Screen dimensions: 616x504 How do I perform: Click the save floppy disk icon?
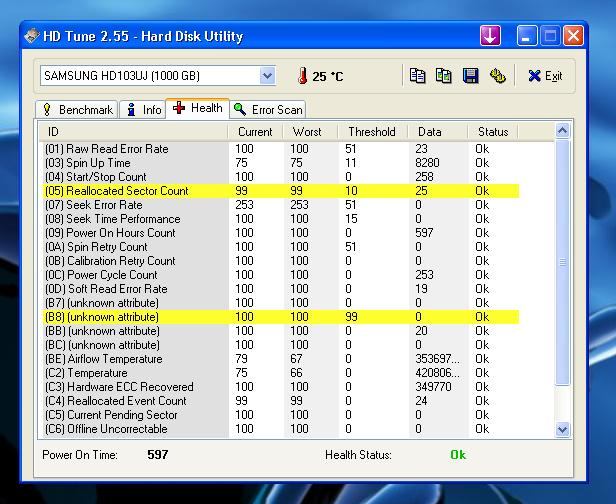pyautogui.click(x=470, y=75)
